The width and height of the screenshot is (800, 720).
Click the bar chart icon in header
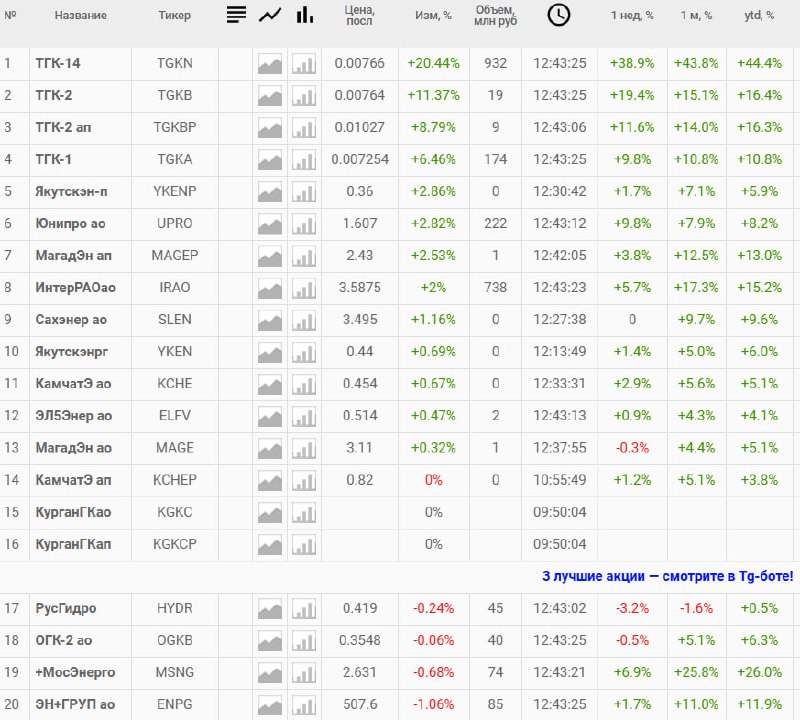(x=304, y=15)
